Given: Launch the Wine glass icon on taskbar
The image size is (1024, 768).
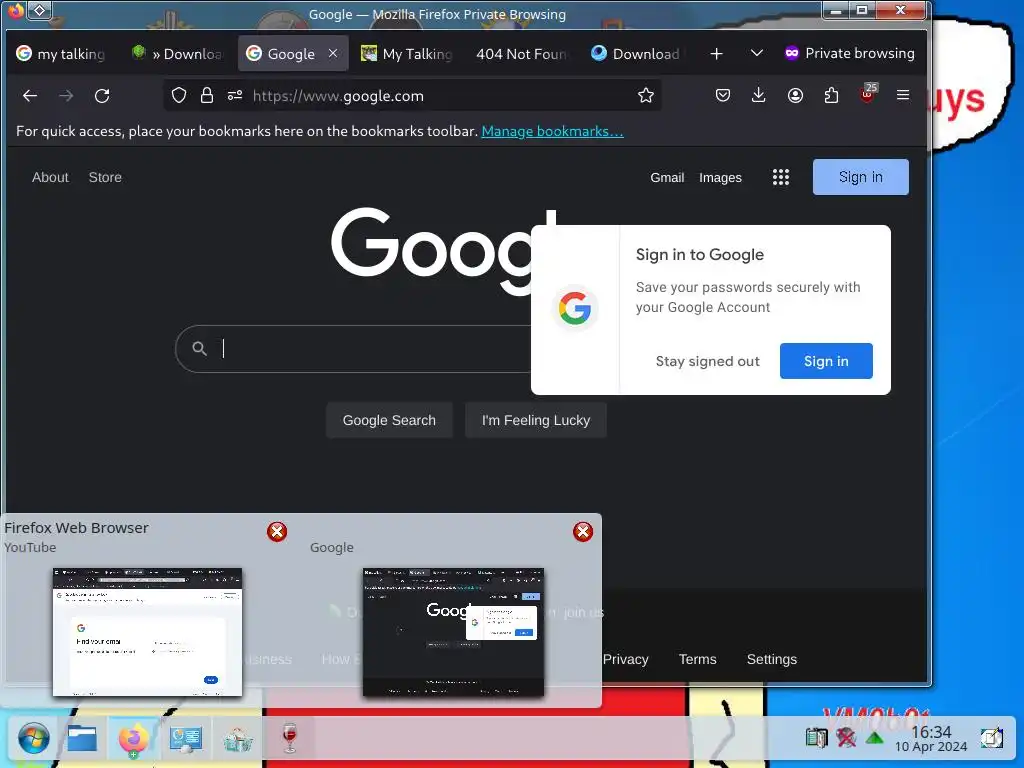Looking at the screenshot, I should coord(289,737).
